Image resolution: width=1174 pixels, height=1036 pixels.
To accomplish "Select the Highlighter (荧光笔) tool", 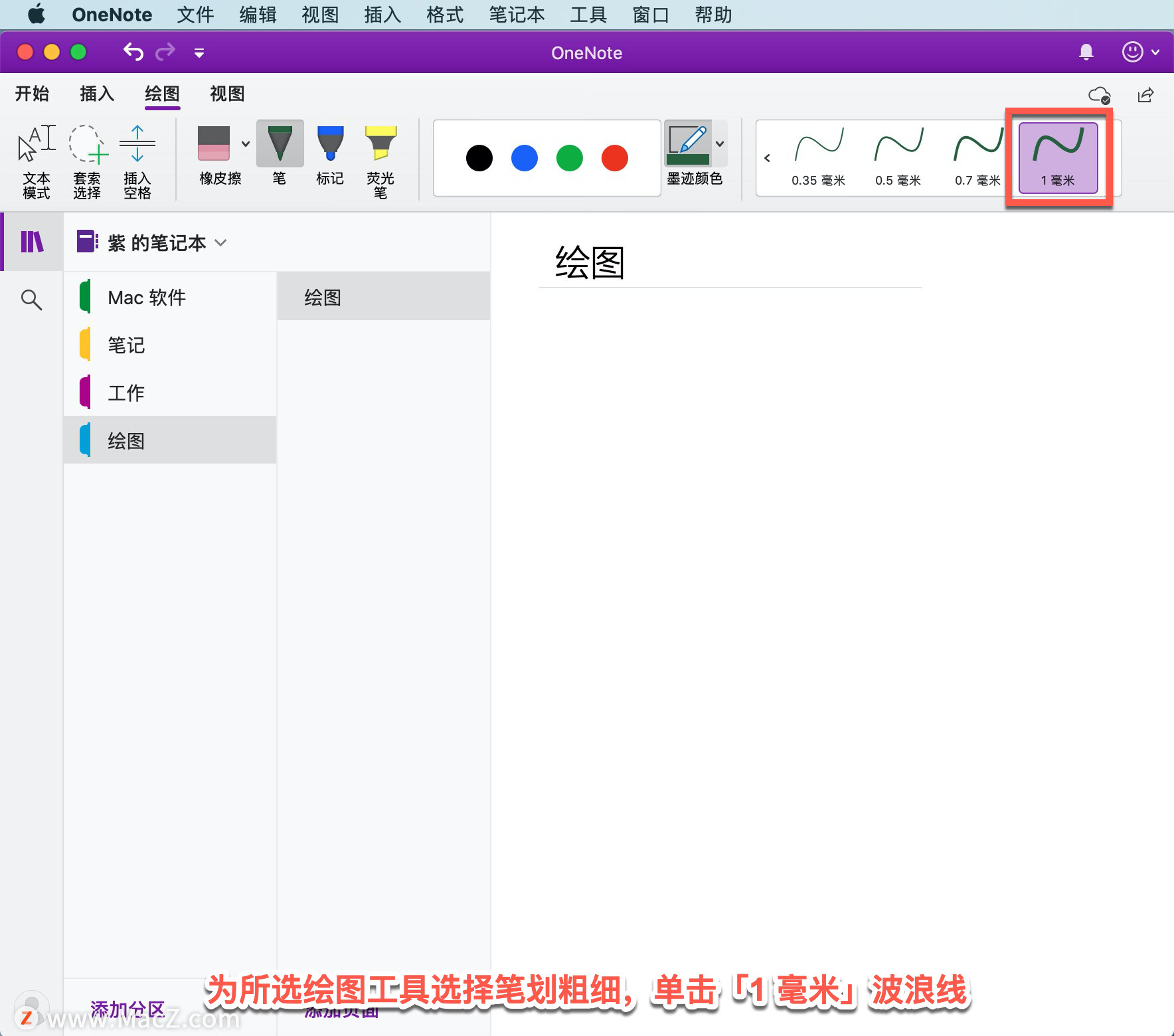I will click(x=380, y=161).
